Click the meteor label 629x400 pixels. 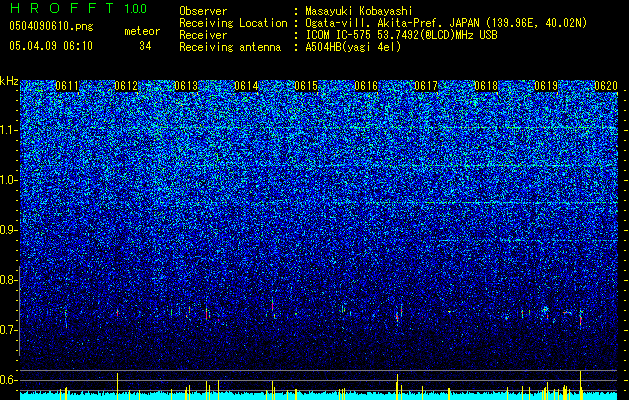pyautogui.click(x=142, y=31)
